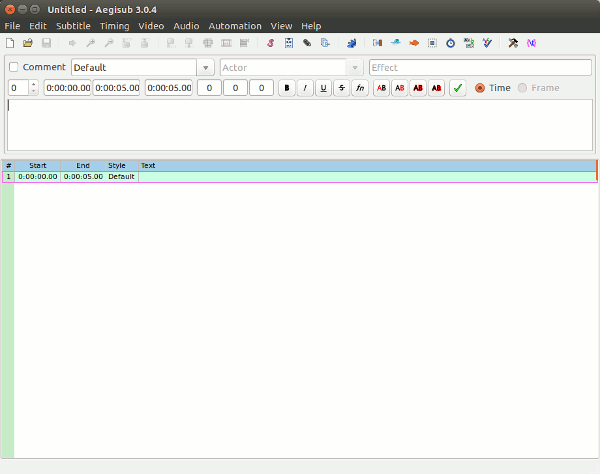
Task: Snap subtitles to scene icon
Action: point(226,43)
